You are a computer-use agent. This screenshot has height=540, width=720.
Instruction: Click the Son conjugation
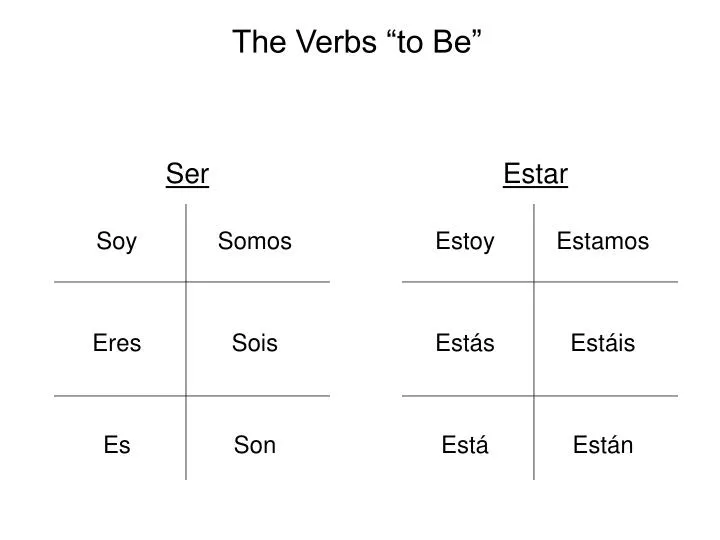[x=255, y=445]
